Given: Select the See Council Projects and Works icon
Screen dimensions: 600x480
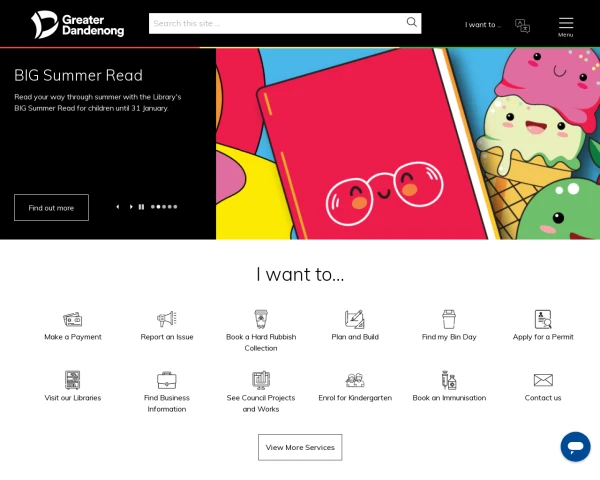Looking at the screenshot, I should tap(261, 380).
